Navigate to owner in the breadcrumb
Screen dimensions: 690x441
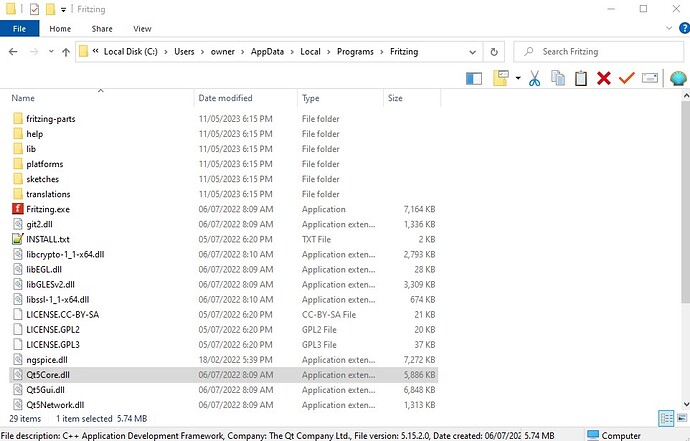223,51
